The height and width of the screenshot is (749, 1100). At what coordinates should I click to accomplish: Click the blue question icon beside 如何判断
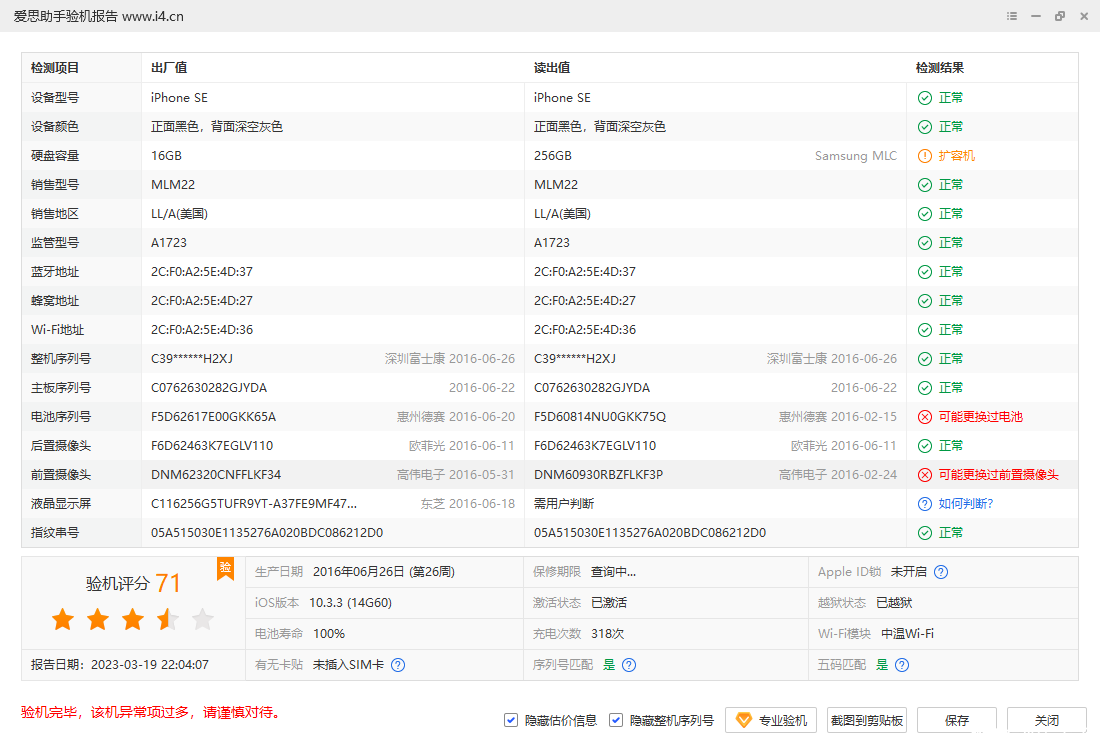[x=925, y=504]
